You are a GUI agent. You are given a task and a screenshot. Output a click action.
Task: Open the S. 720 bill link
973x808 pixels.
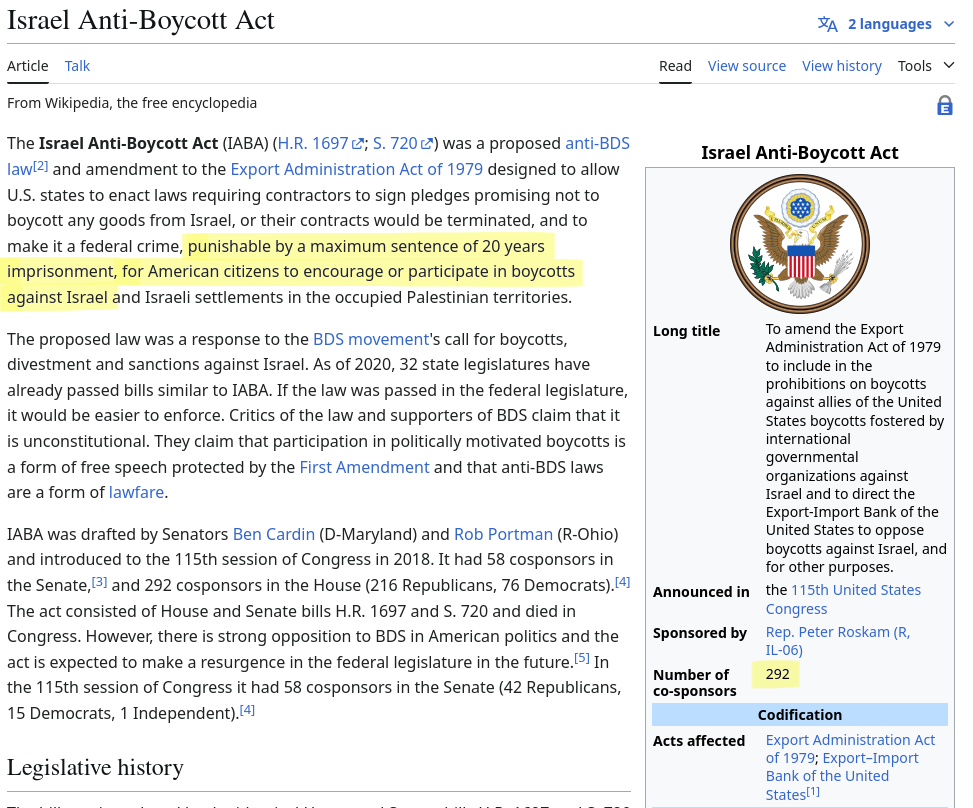395,143
